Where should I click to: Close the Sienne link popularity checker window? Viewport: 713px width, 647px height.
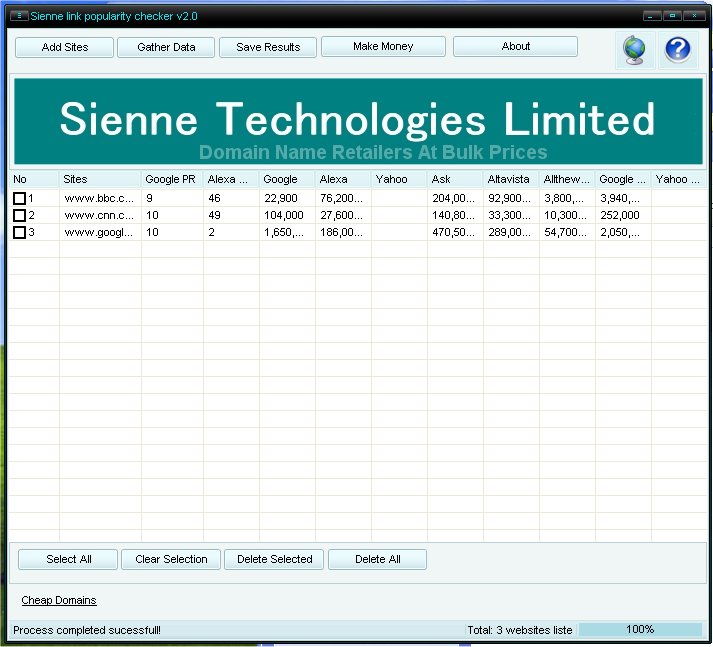[x=694, y=16]
